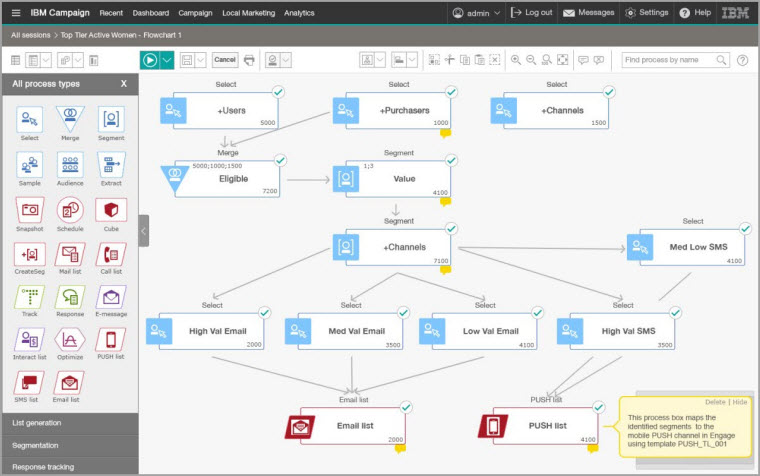Open the Analytics menu

pos(299,13)
